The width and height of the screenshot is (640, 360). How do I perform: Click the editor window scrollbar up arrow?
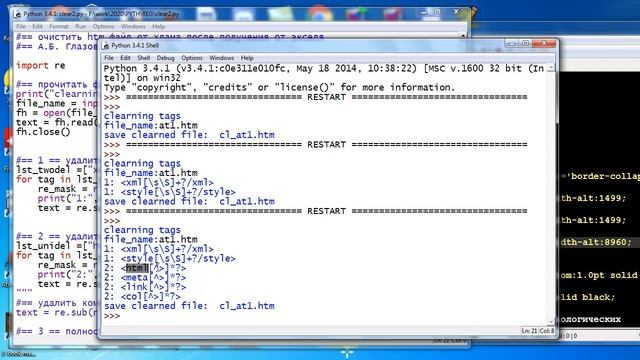pos(463,36)
